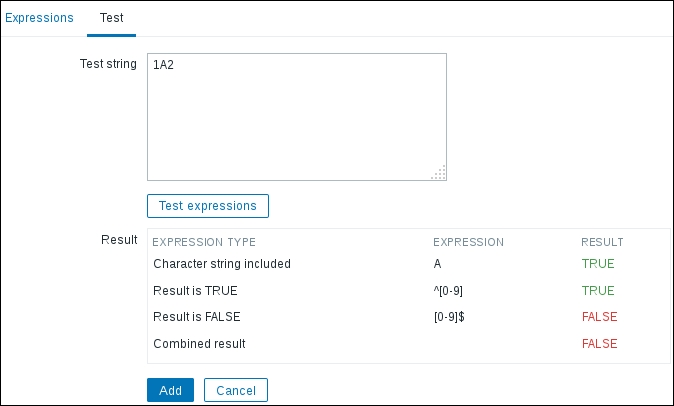Click the Test string label
Viewport: 674px width, 406px height.
point(107,64)
